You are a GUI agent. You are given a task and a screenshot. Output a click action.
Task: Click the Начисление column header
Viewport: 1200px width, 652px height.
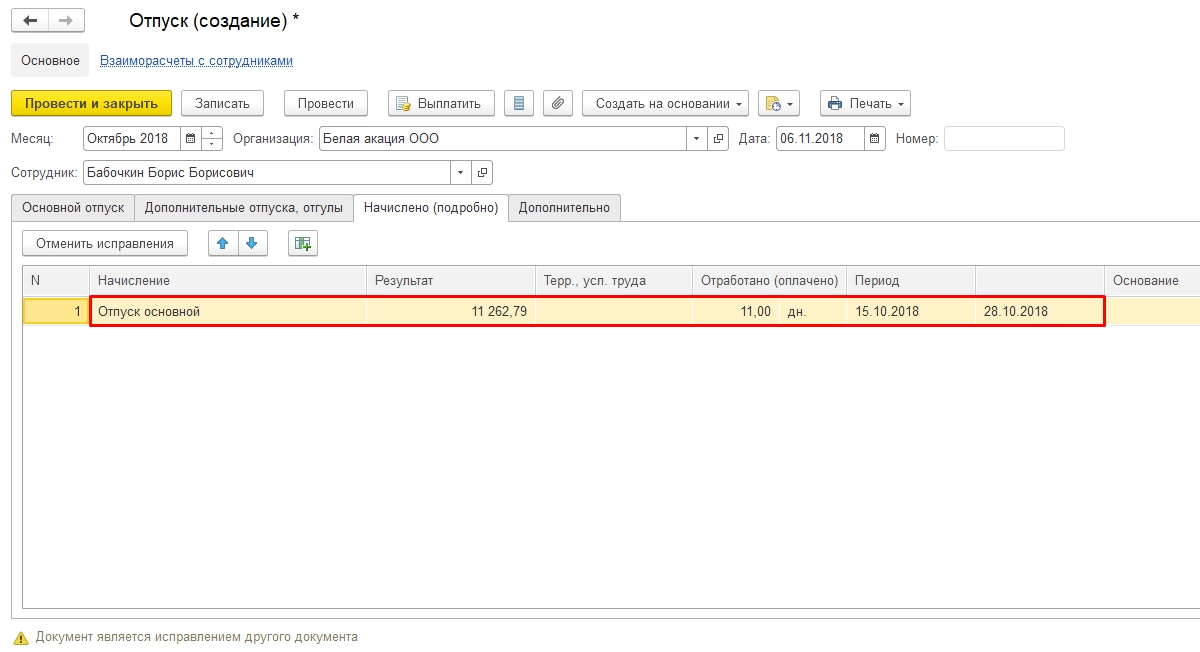228,281
